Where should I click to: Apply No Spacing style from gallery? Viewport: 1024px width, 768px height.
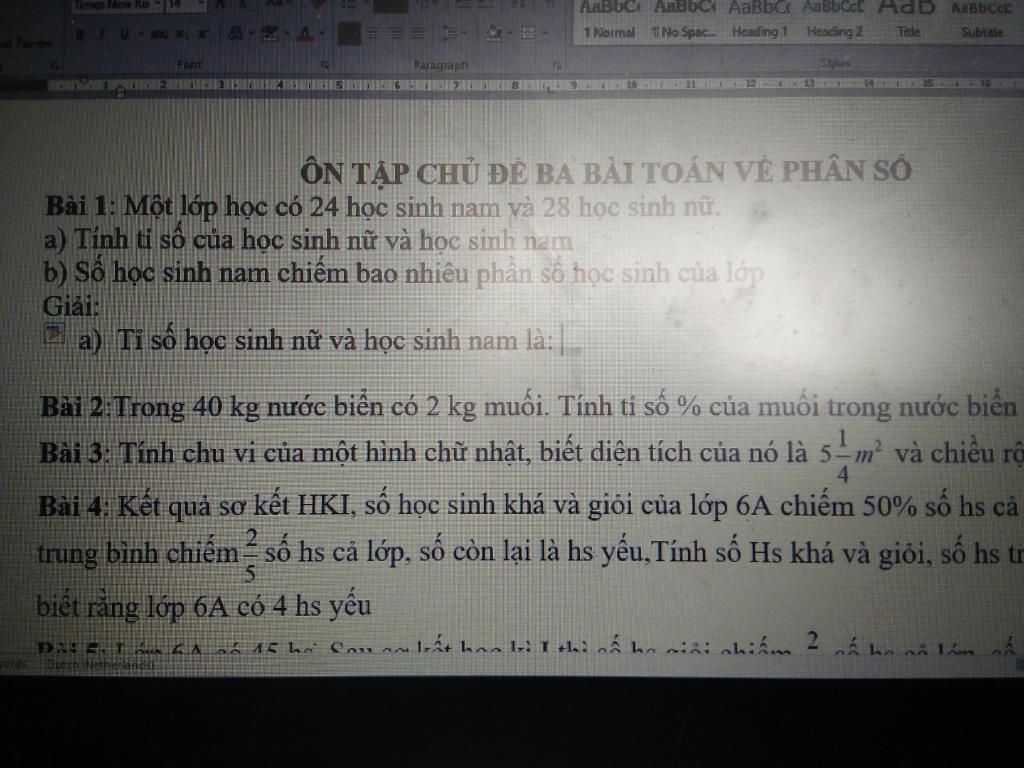(x=683, y=20)
